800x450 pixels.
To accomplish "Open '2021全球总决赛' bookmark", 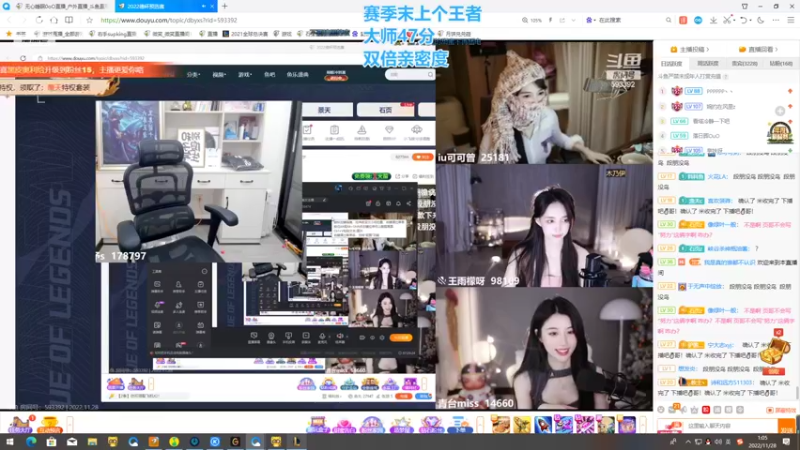I will pyautogui.click(x=245, y=34).
